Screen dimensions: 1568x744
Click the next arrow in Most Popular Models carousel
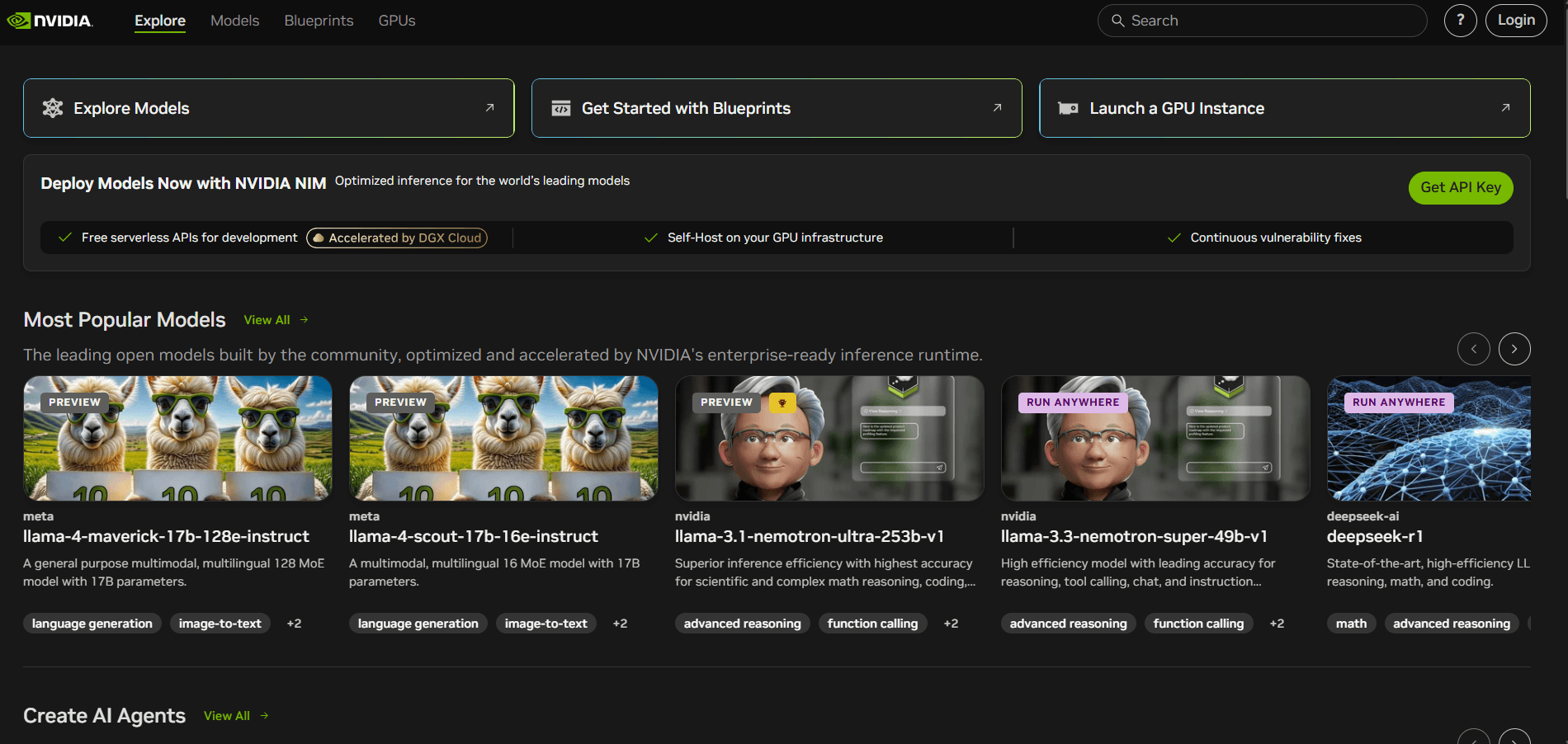pyautogui.click(x=1514, y=349)
